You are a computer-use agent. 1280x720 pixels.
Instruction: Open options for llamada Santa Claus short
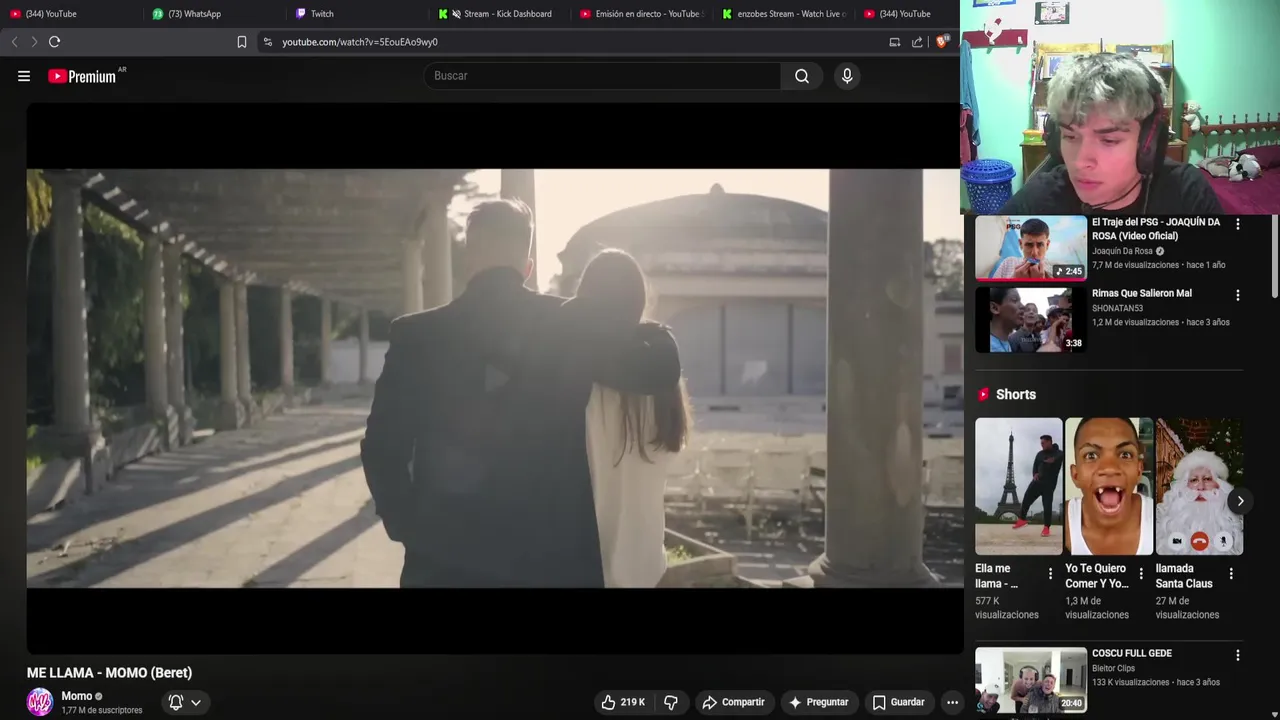1231,573
